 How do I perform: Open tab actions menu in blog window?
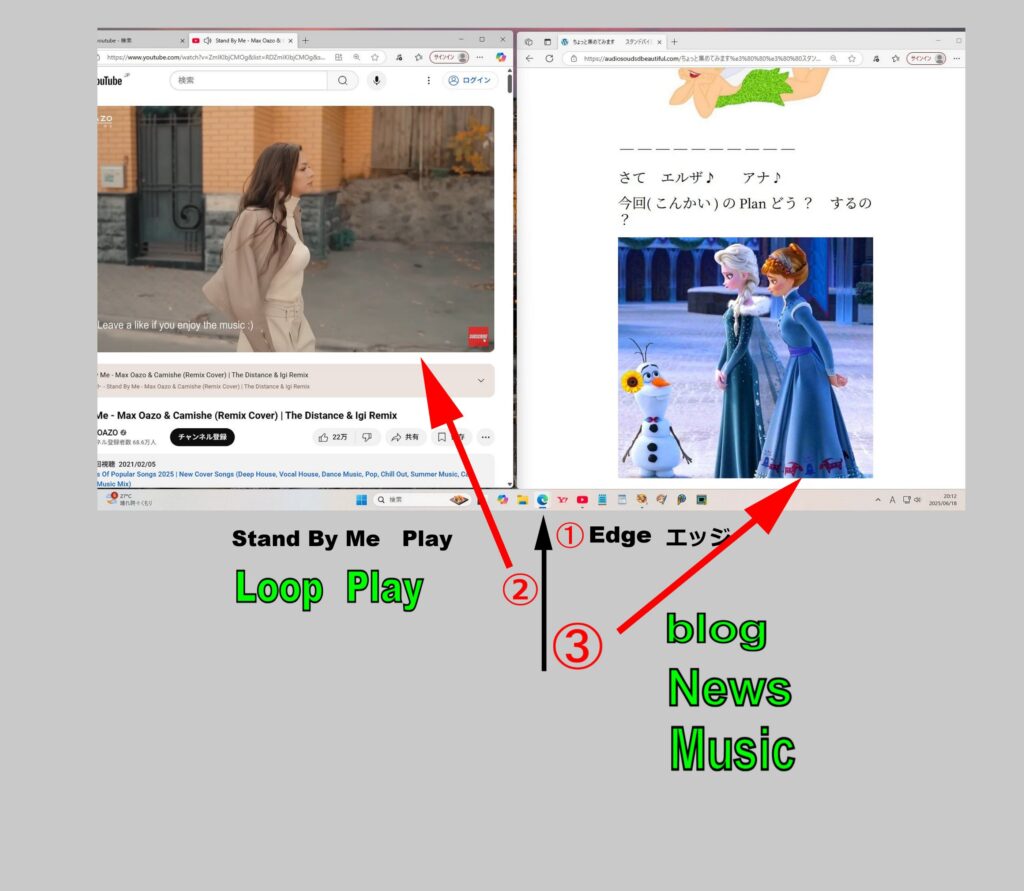tap(547, 42)
